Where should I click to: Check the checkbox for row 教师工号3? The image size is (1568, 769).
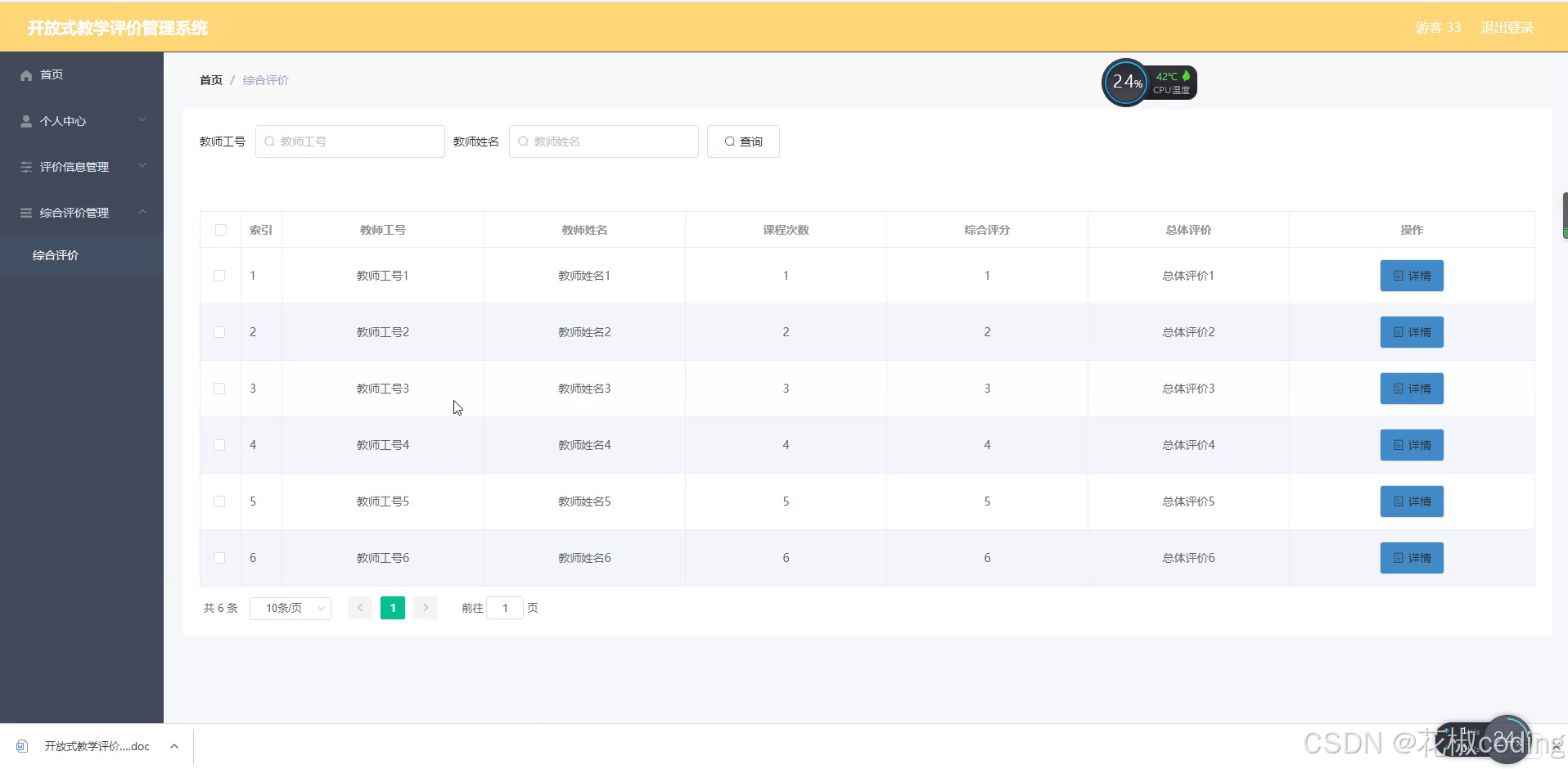(x=219, y=389)
